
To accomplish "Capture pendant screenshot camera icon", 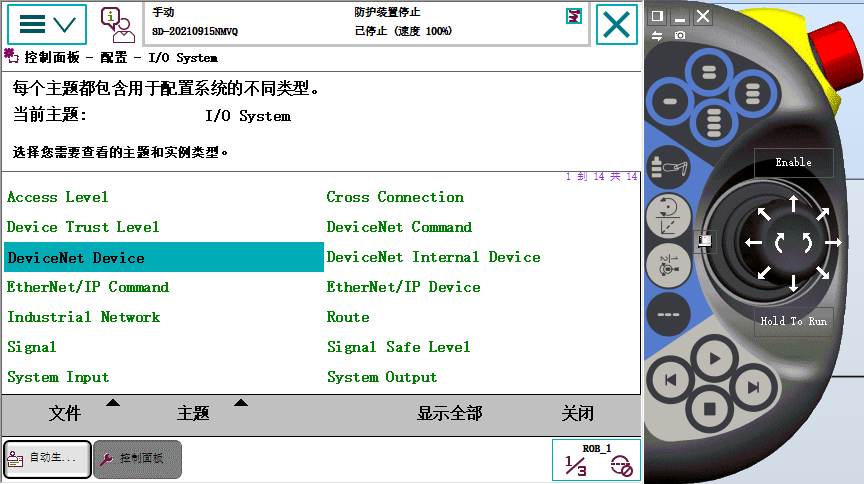I will (x=680, y=35).
